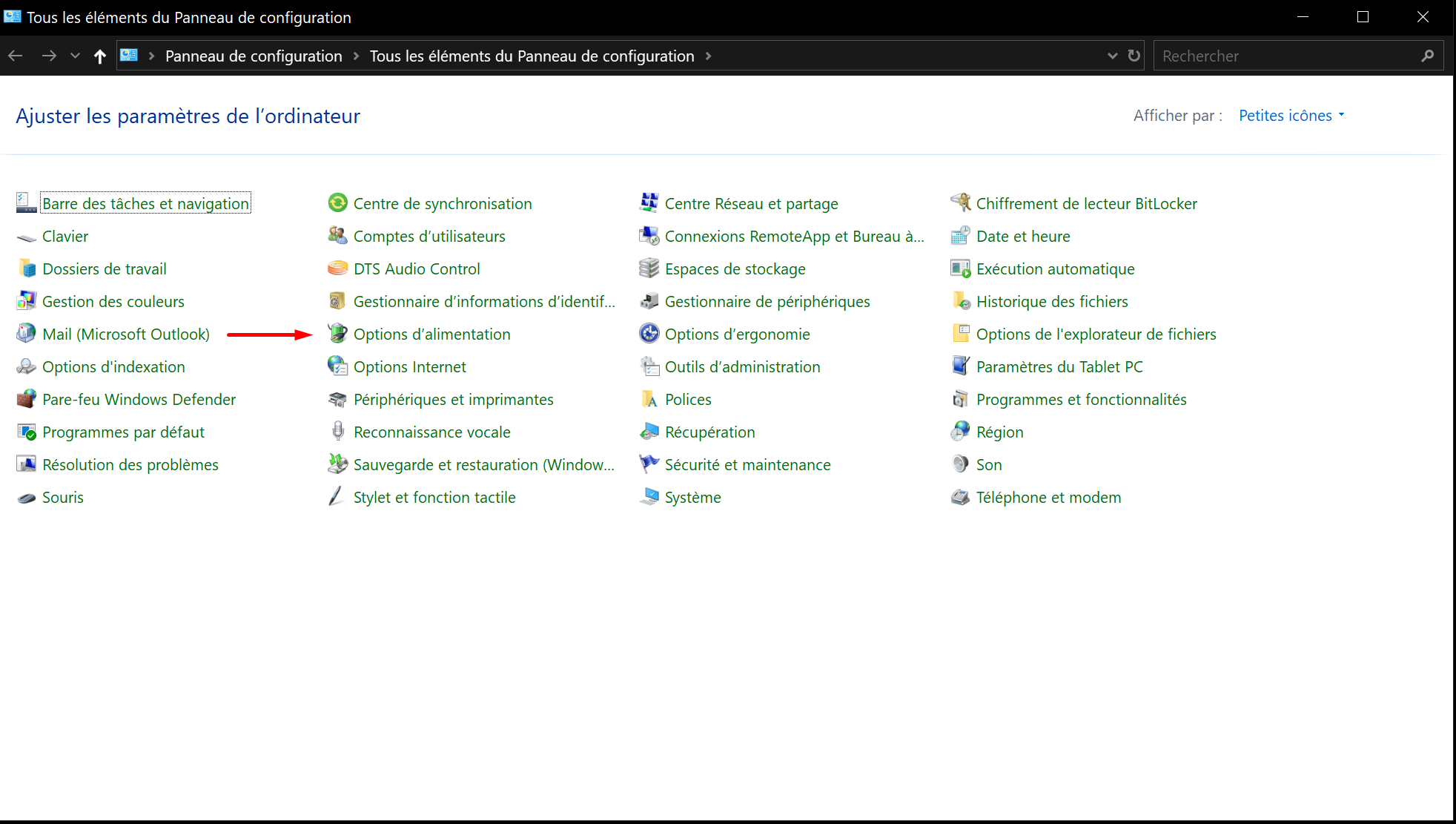Screen dimensions: 1456x824
Task: Select the Panneau de configuration breadcrumb
Action: (254, 56)
